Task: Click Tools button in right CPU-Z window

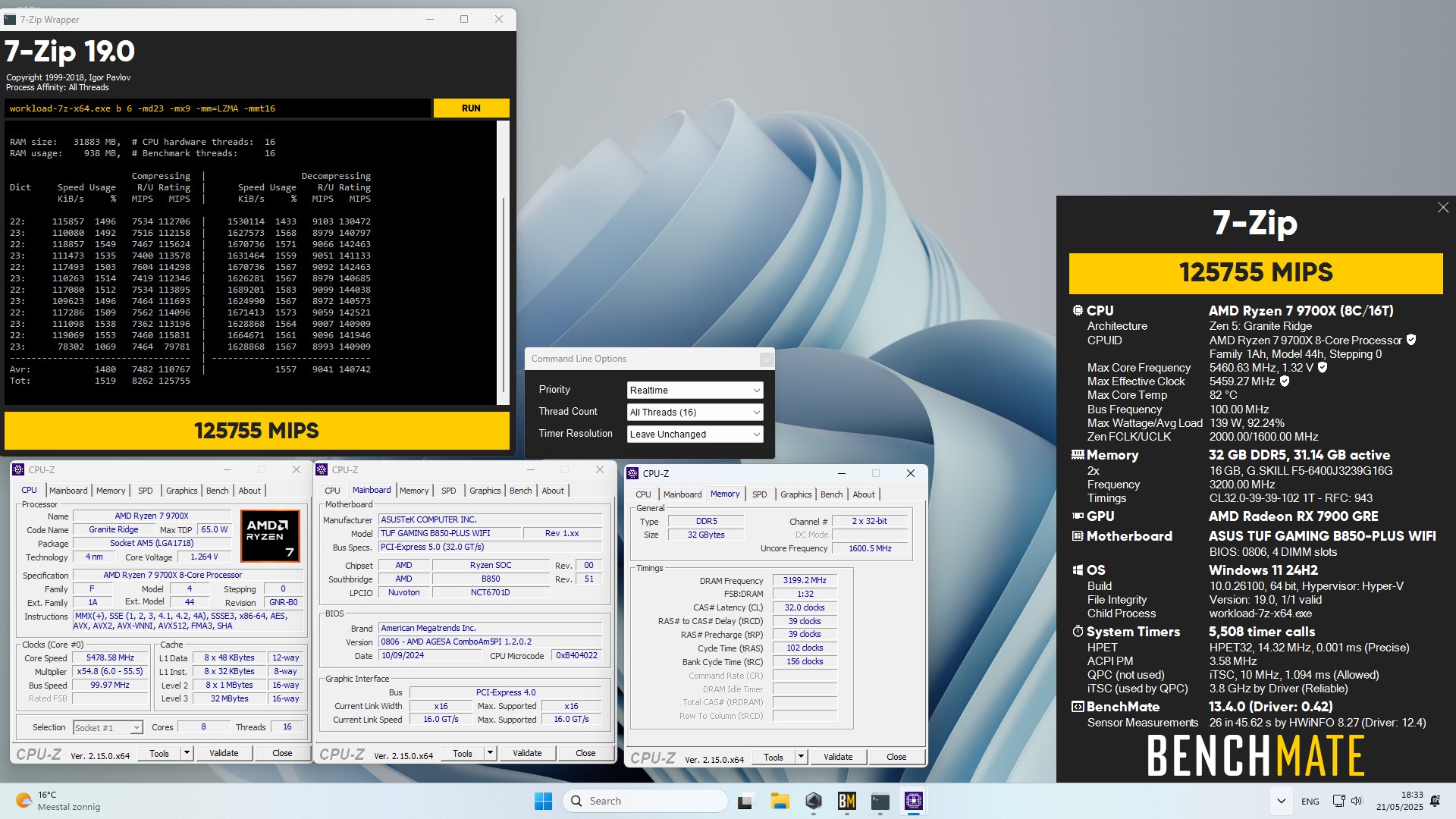Action: 773,757
